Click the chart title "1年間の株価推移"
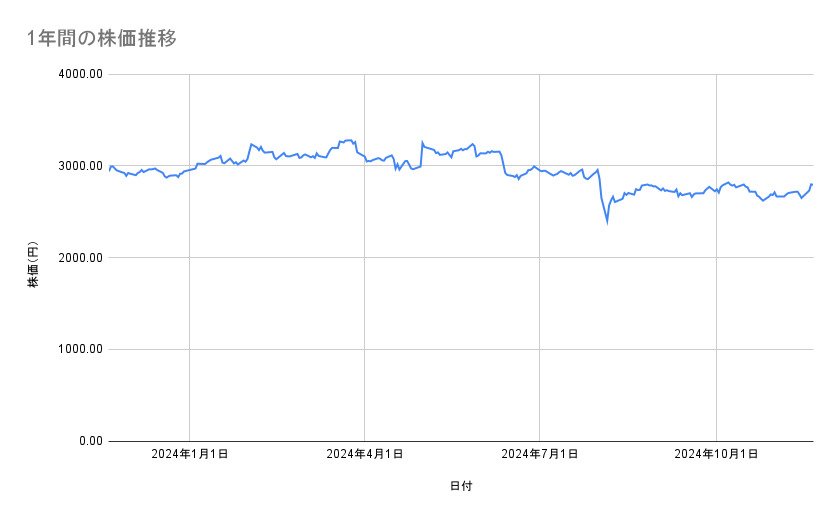 [x=103, y=39]
